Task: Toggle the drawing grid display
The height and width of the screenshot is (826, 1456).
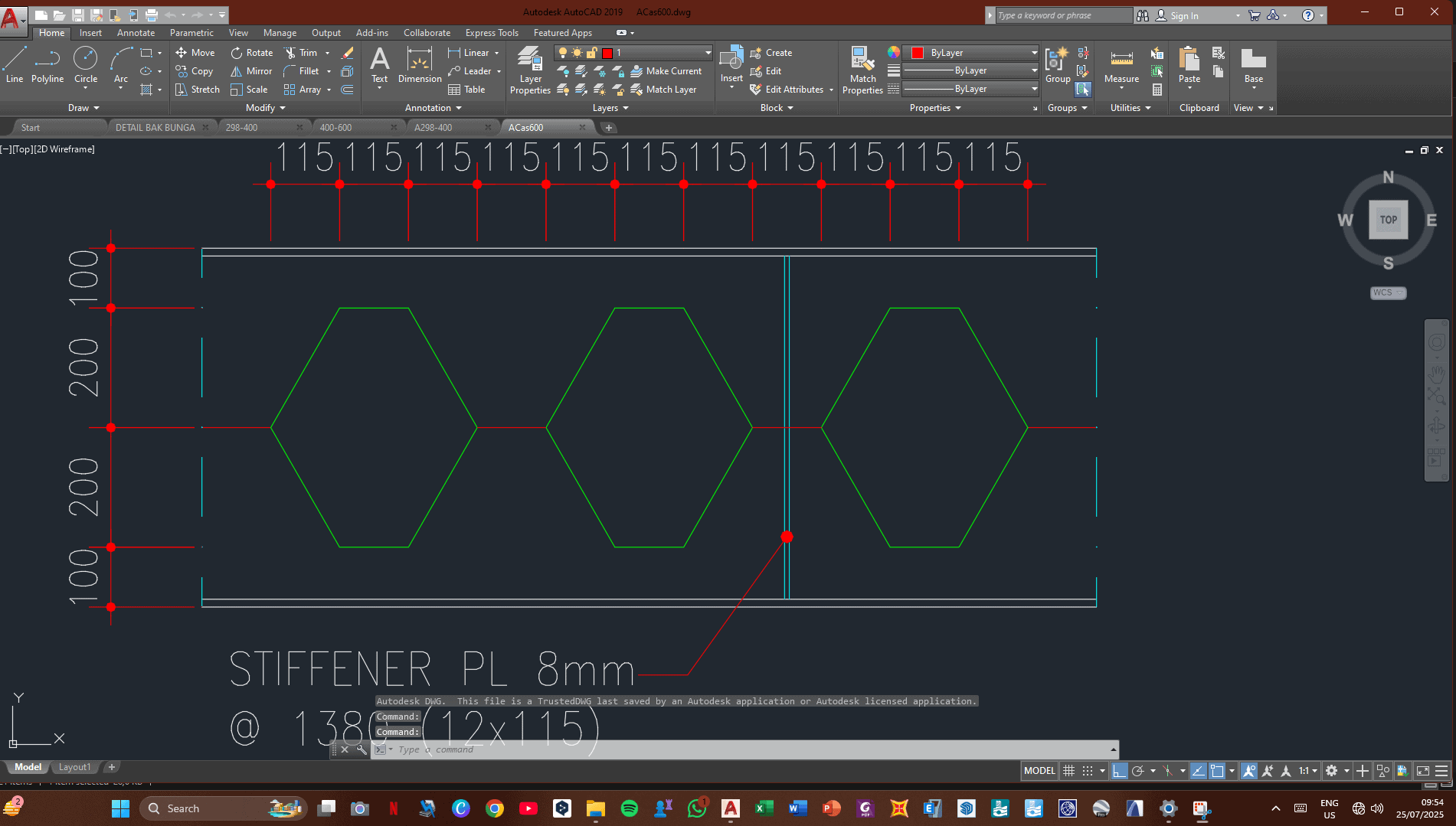Action: click(x=1069, y=771)
